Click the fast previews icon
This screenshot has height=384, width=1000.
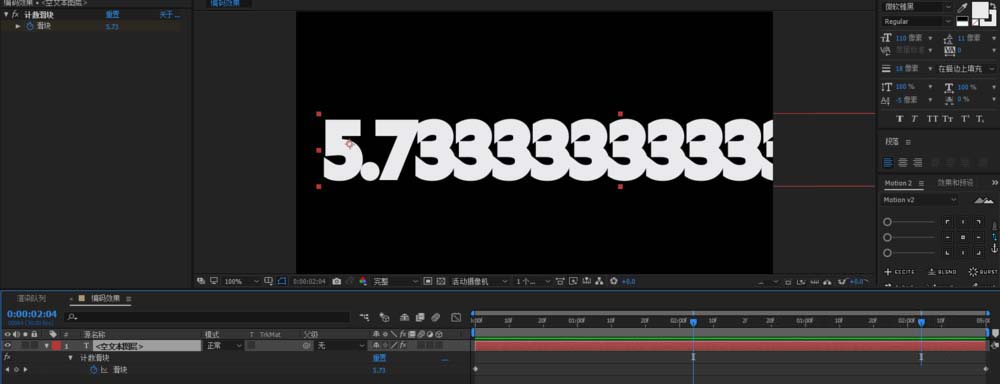tap(573, 281)
